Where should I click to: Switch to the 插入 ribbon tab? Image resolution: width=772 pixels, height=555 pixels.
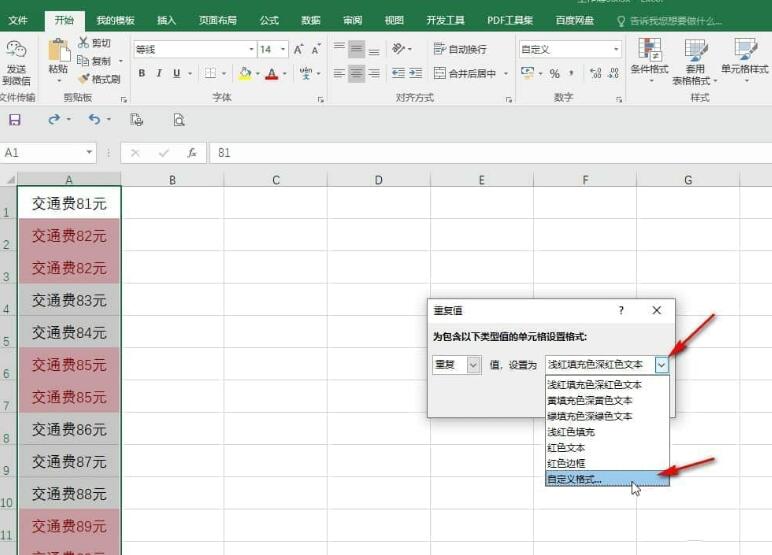point(166,20)
